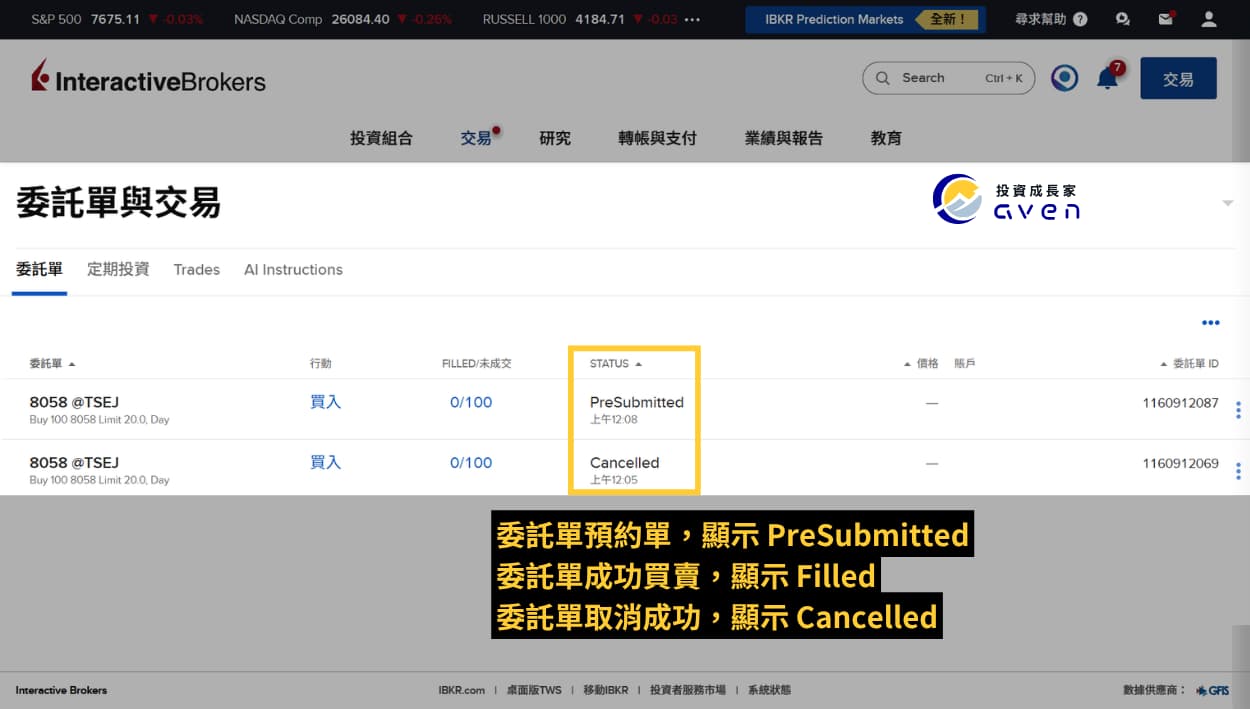The width and height of the screenshot is (1250, 709).
Task: Click the Interactive Brokers logo
Action: [148, 78]
